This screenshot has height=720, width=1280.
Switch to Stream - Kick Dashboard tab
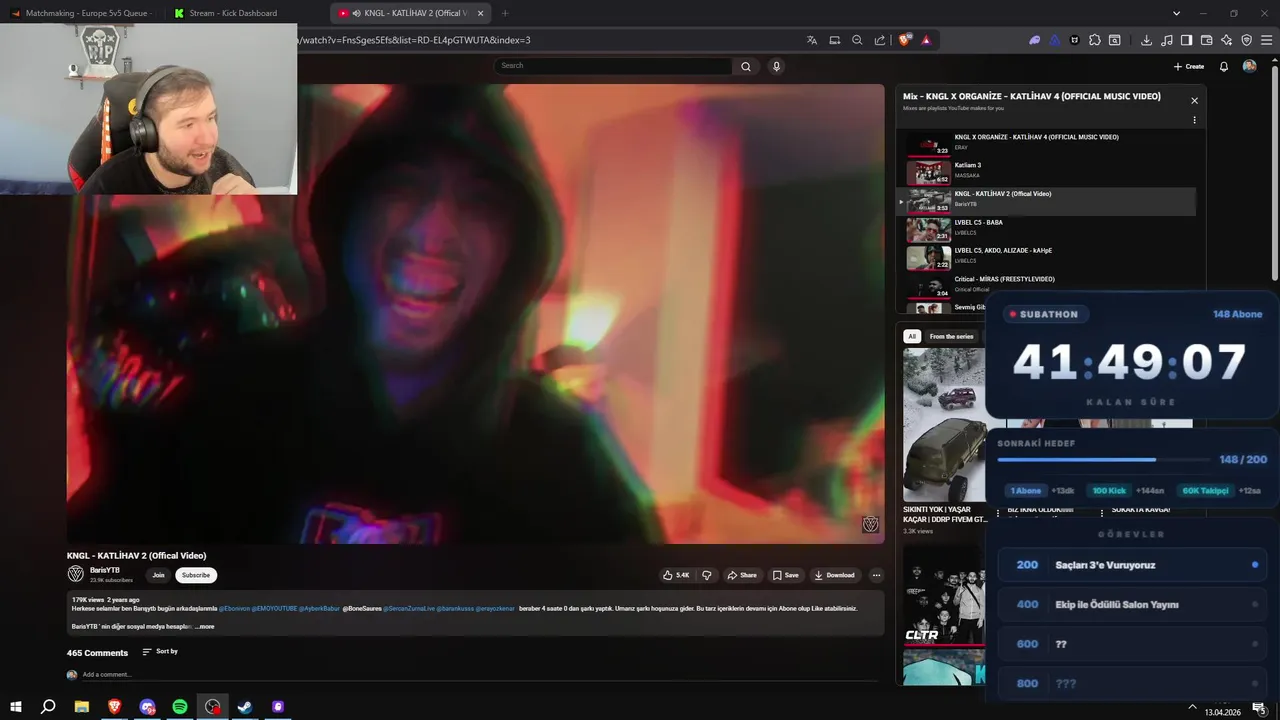click(232, 13)
